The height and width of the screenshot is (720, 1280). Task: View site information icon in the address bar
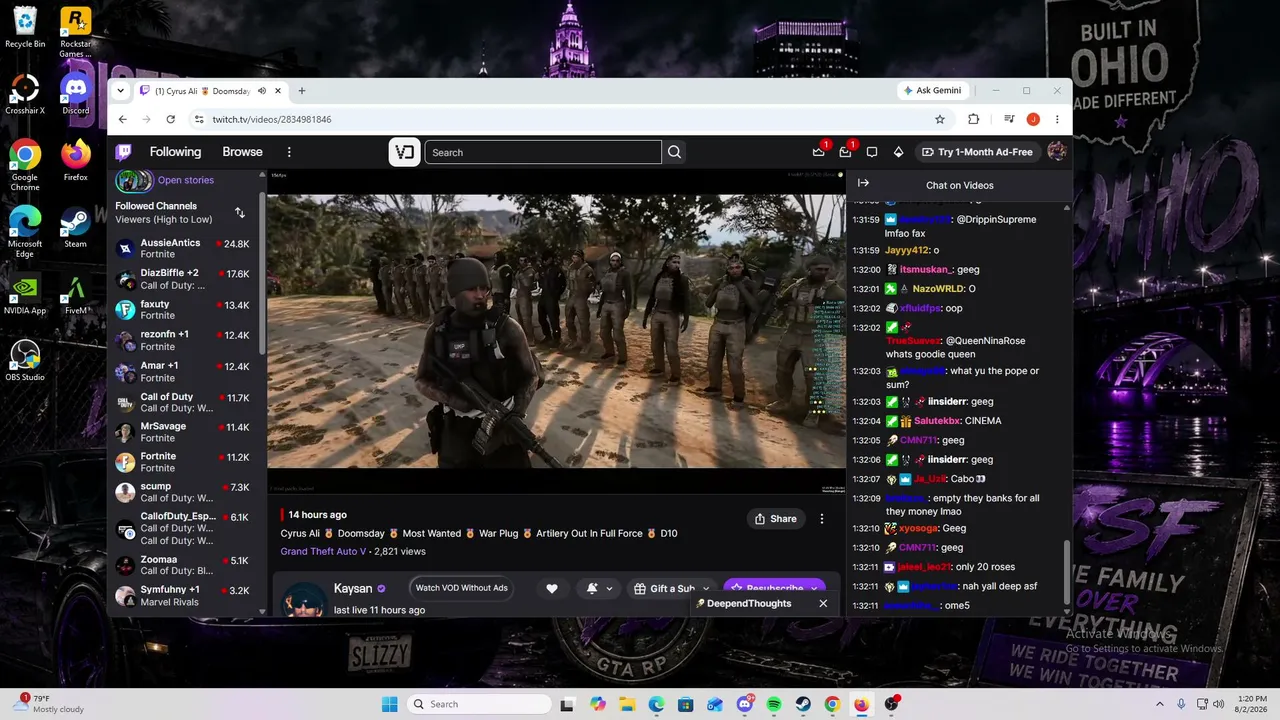199,119
